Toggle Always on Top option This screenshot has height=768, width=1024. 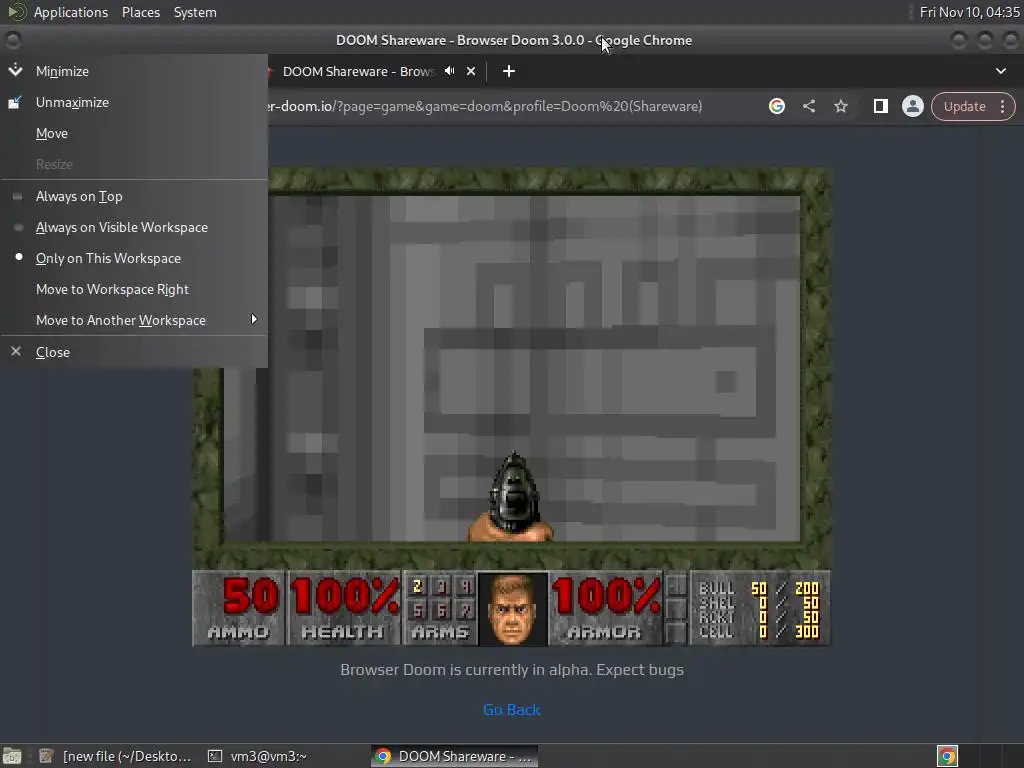[x=134, y=197]
